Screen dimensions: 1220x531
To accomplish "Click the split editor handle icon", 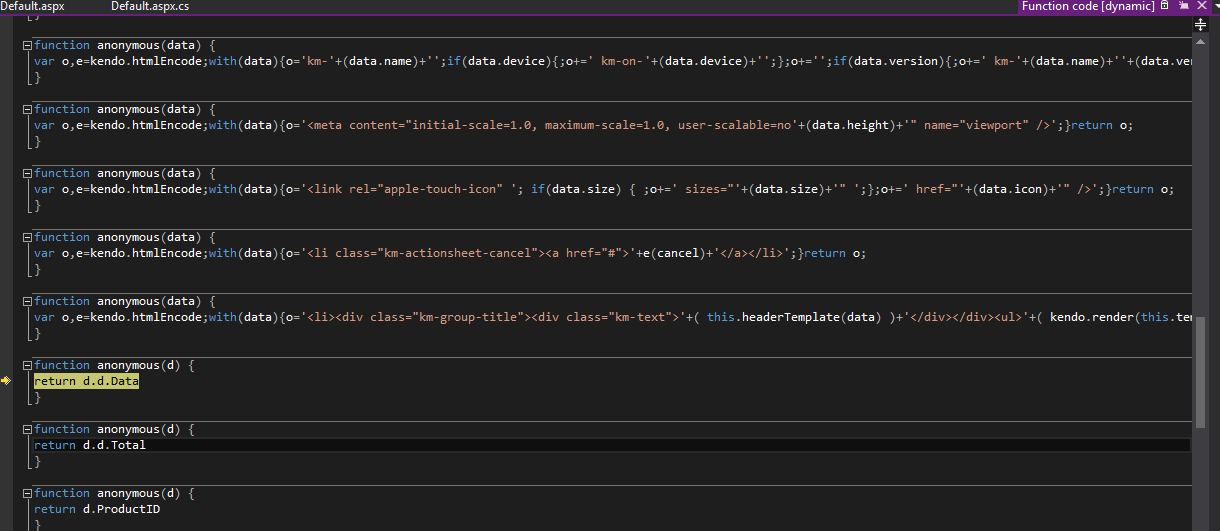I will click(x=1201, y=25).
